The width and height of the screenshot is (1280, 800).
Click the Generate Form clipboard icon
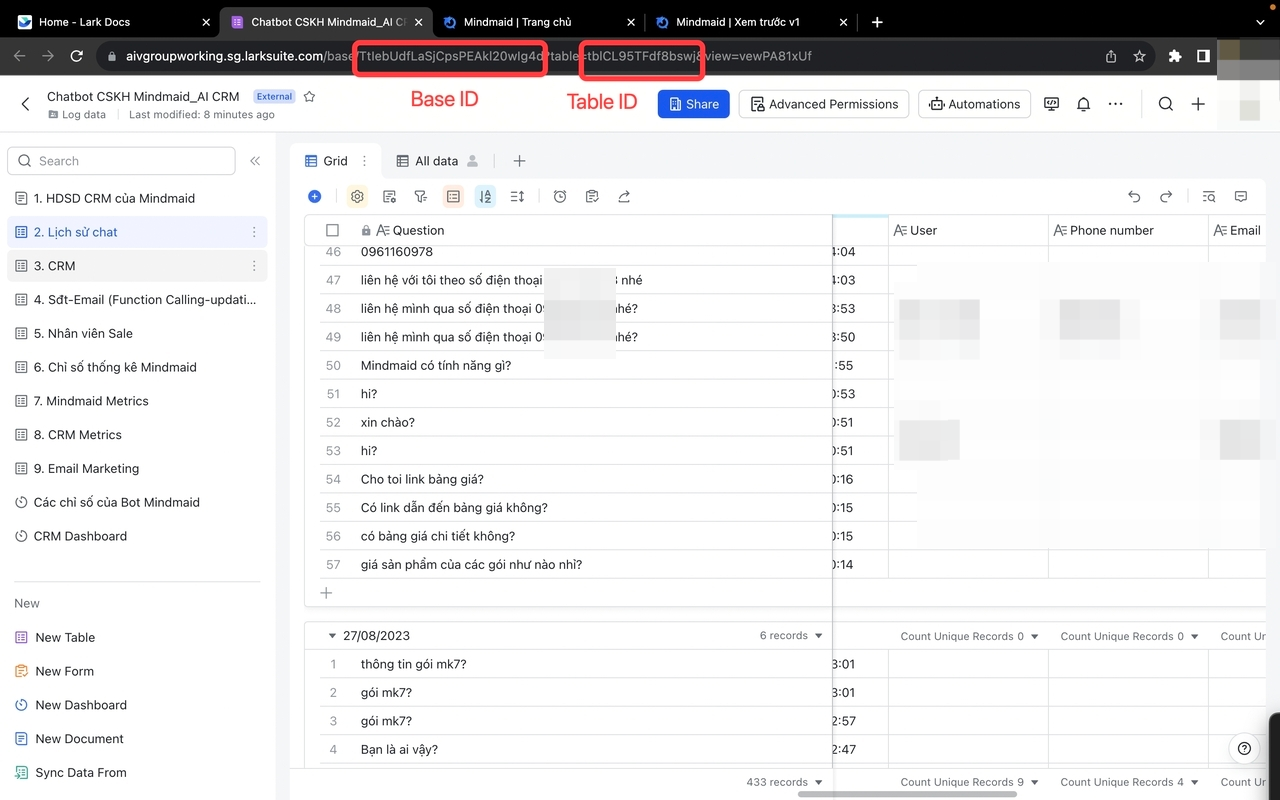[x=592, y=197]
